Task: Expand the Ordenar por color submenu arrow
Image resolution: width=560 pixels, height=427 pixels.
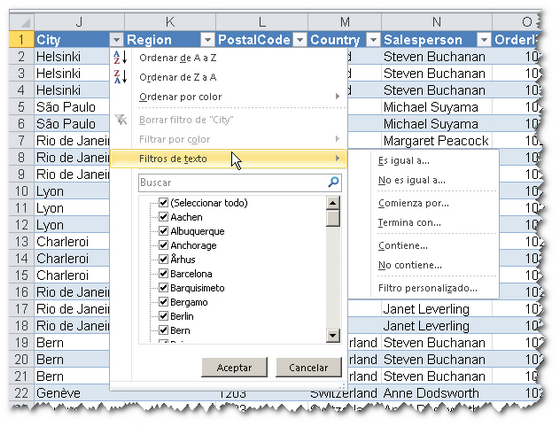Action: pyautogui.click(x=337, y=96)
